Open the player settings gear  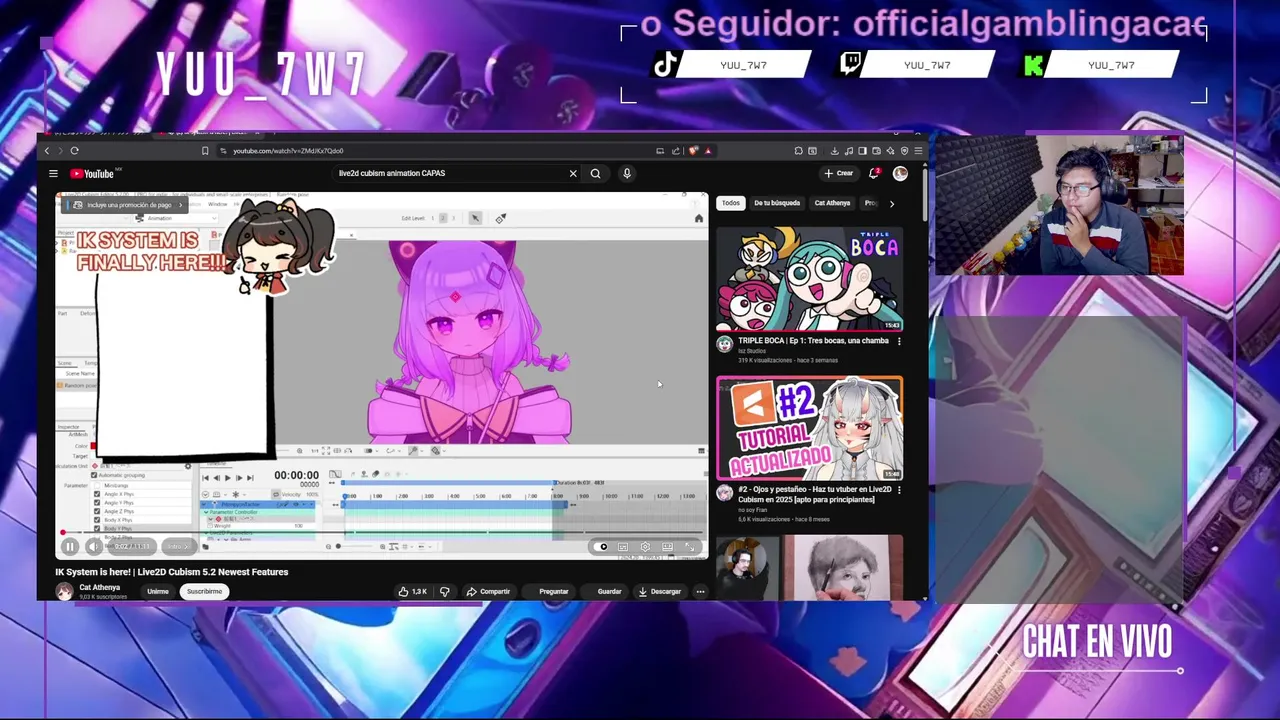[x=645, y=547]
